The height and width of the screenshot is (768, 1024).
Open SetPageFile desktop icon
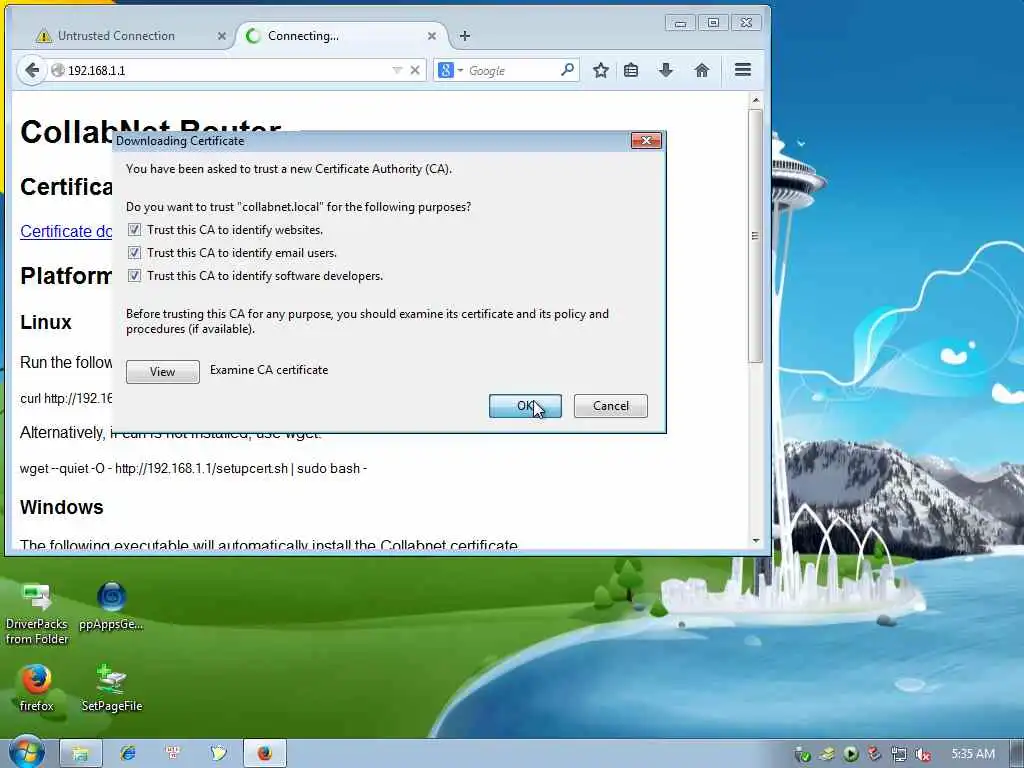tap(111, 688)
